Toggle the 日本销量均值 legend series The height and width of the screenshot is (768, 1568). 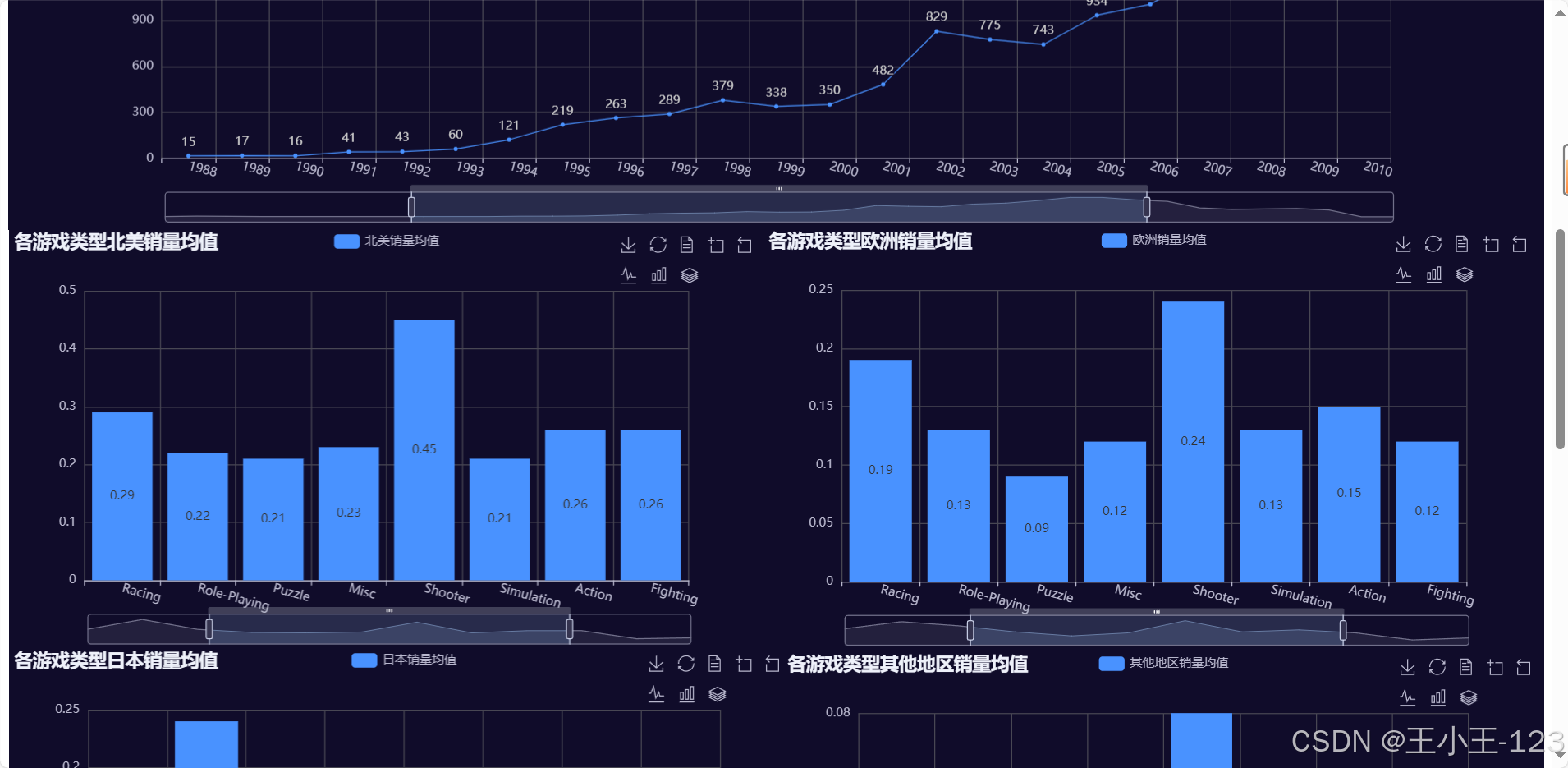tap(404, 660)
